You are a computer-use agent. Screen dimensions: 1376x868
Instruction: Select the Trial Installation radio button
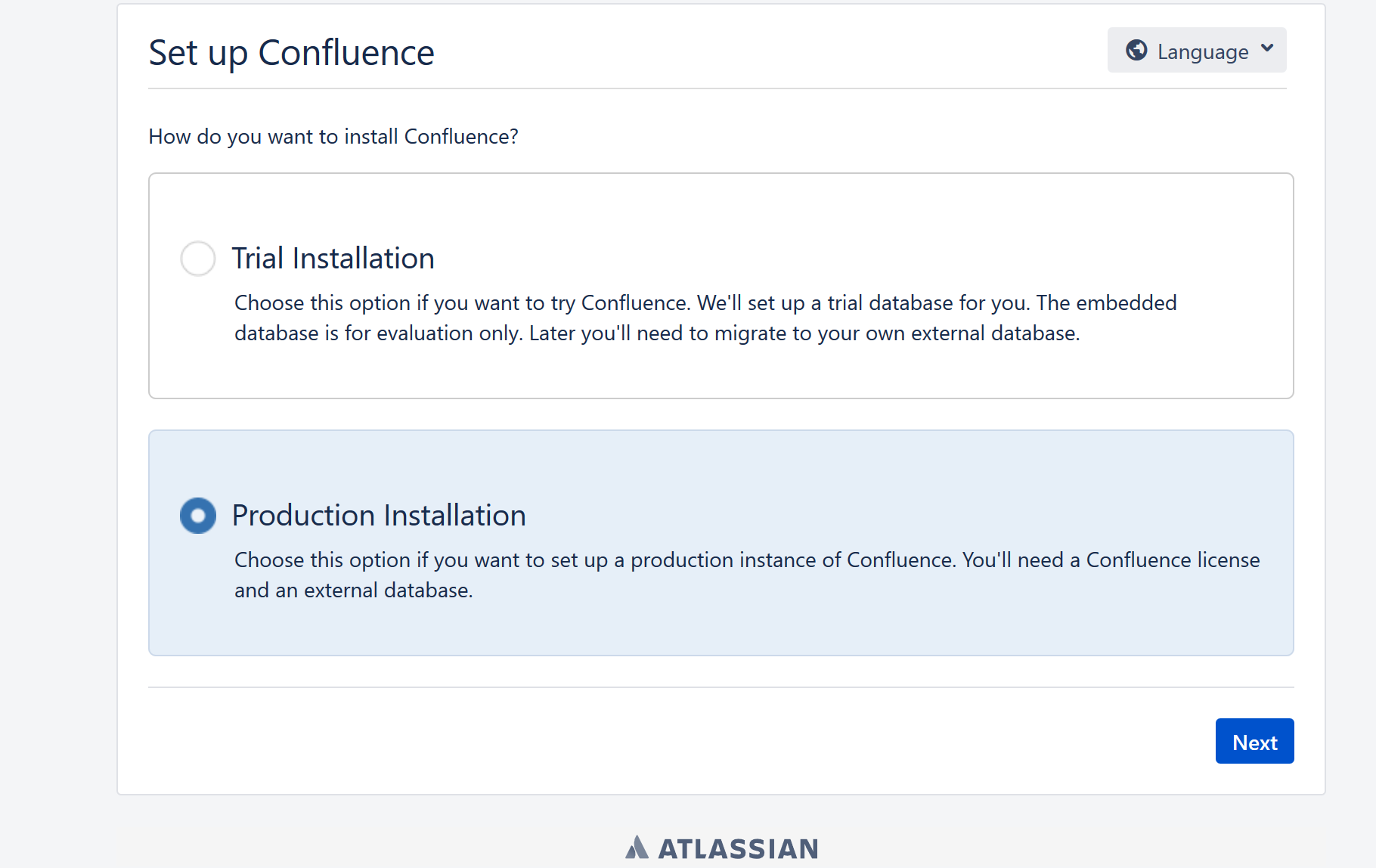[198, 259]
